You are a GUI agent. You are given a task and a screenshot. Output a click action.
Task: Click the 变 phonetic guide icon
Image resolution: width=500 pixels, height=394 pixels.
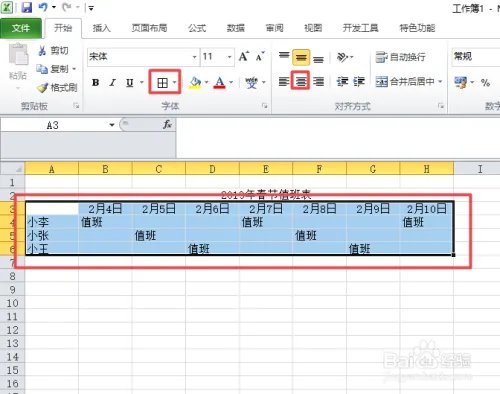coord(251,82)
